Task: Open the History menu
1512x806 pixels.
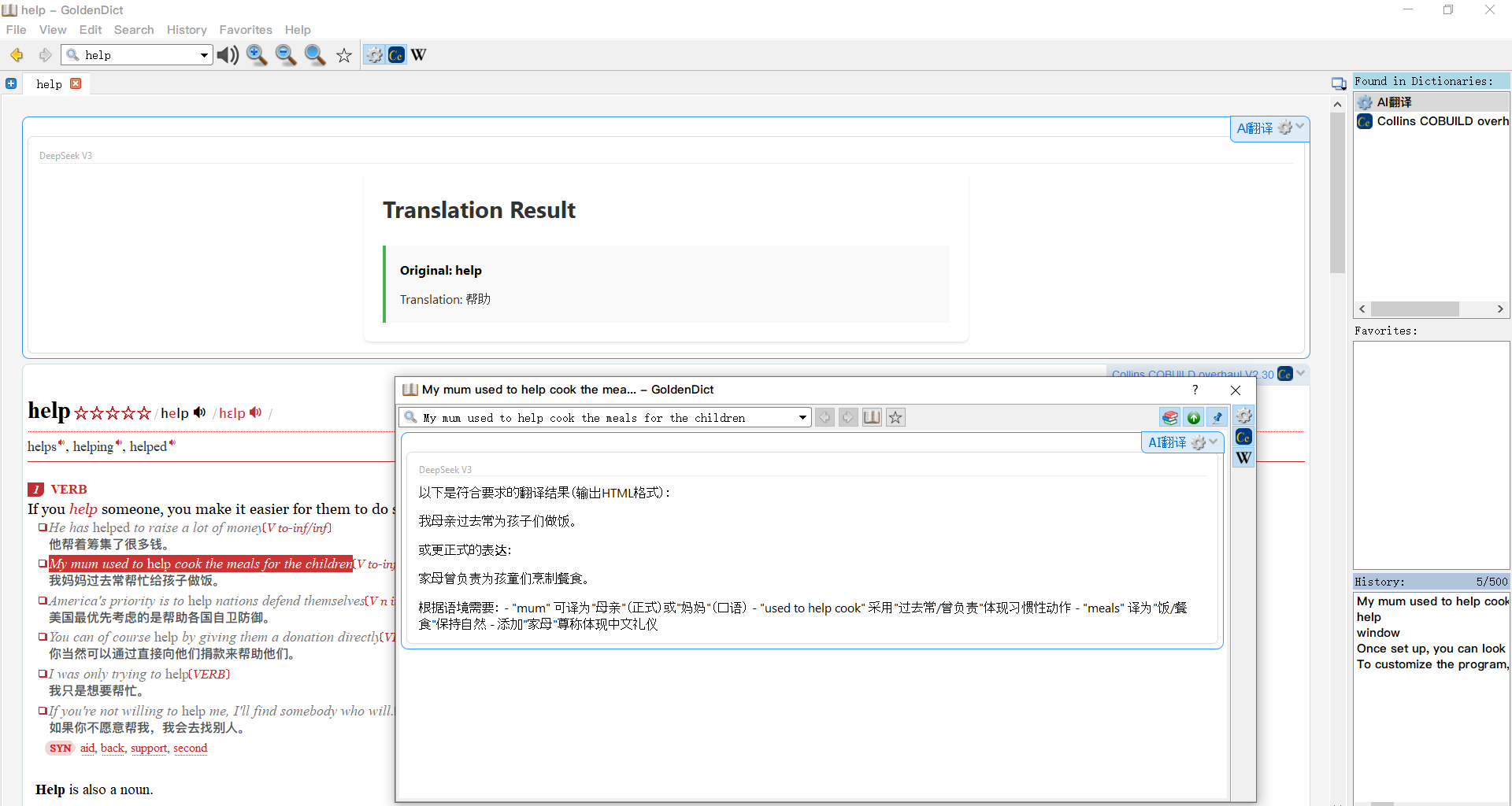Action: point(187,30)
